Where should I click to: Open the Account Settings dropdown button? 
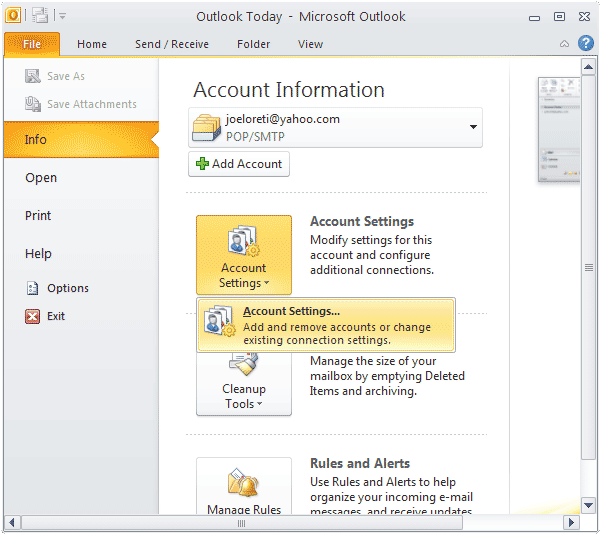244,254
